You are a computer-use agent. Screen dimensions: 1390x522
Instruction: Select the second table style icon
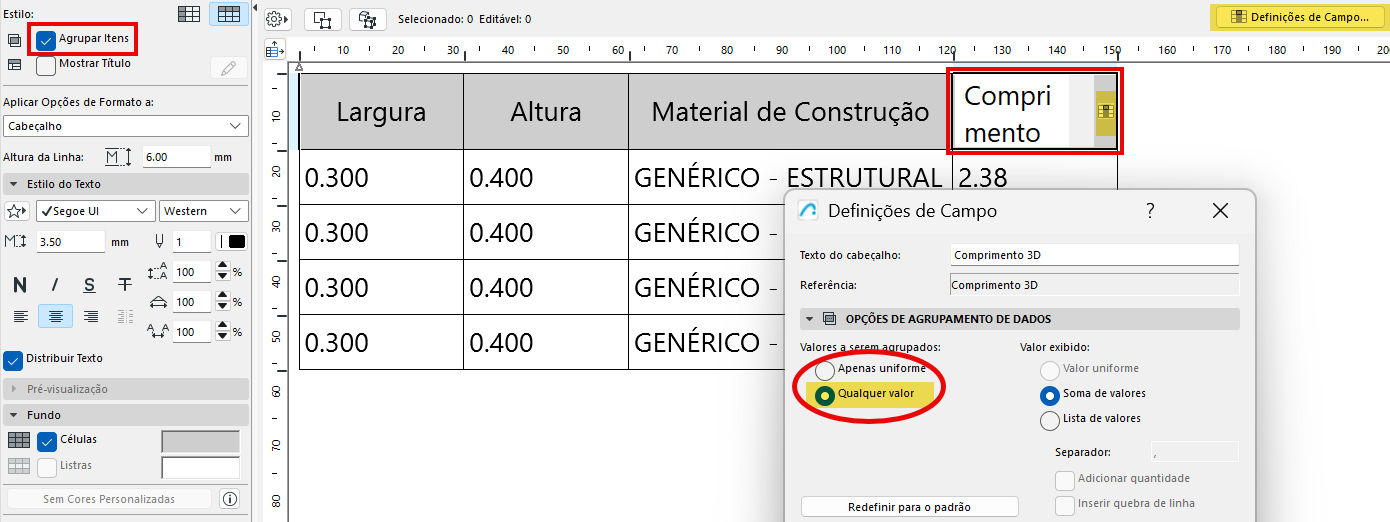229,13
